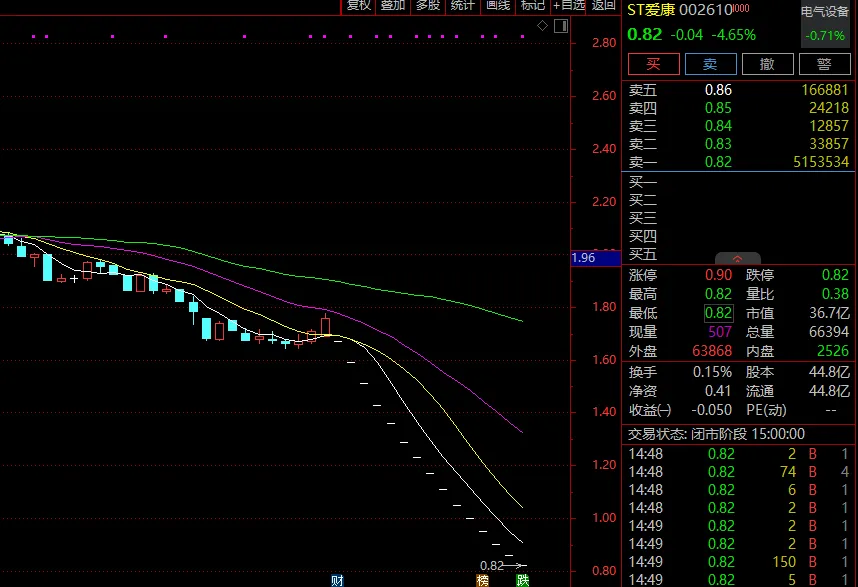Add stock via +自选 button
858x587 pixels.
569,5
